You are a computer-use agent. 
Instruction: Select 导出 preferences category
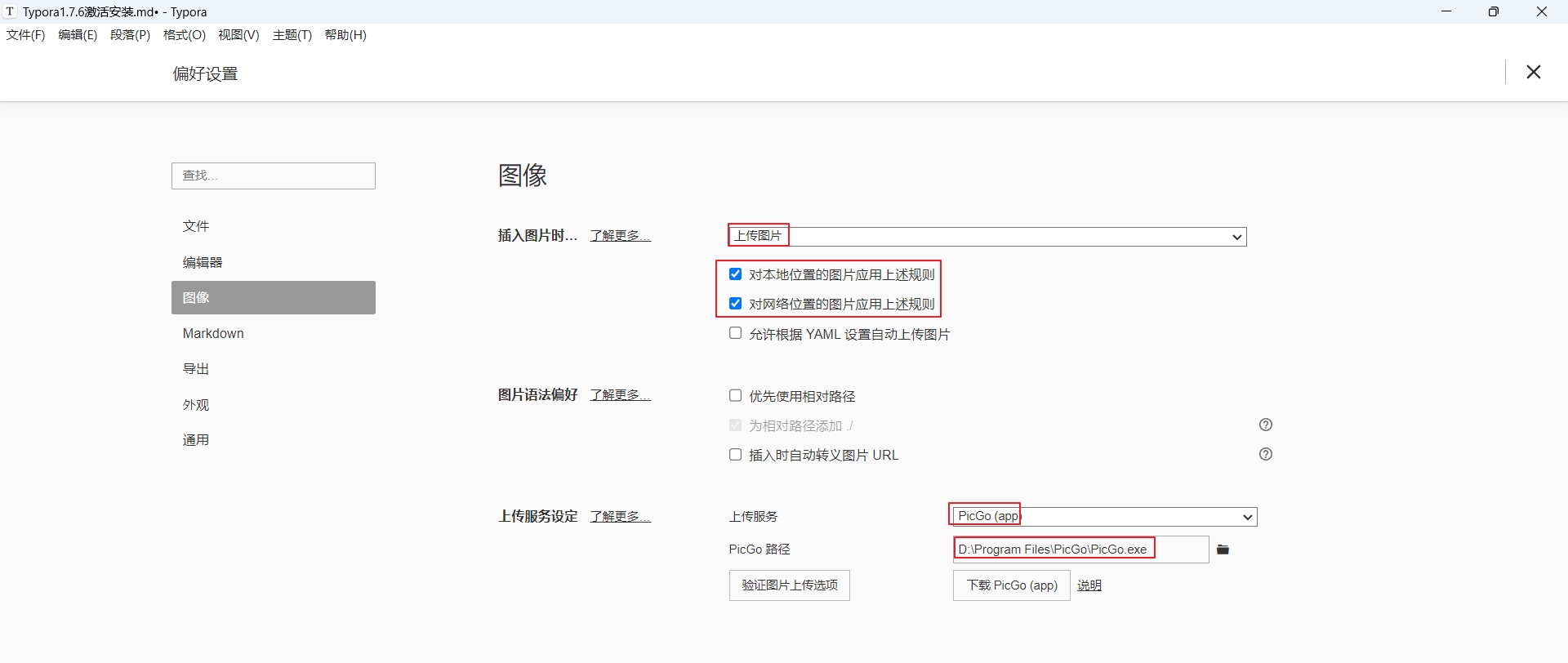tap(274, 369)
